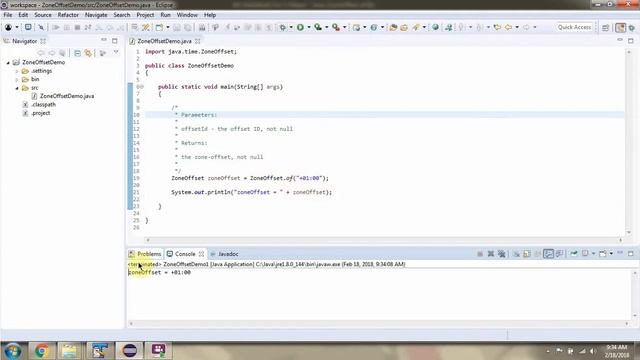The image size is (640, 360).
Task: Select the Debug perspective icon
Action: [632, 27]
